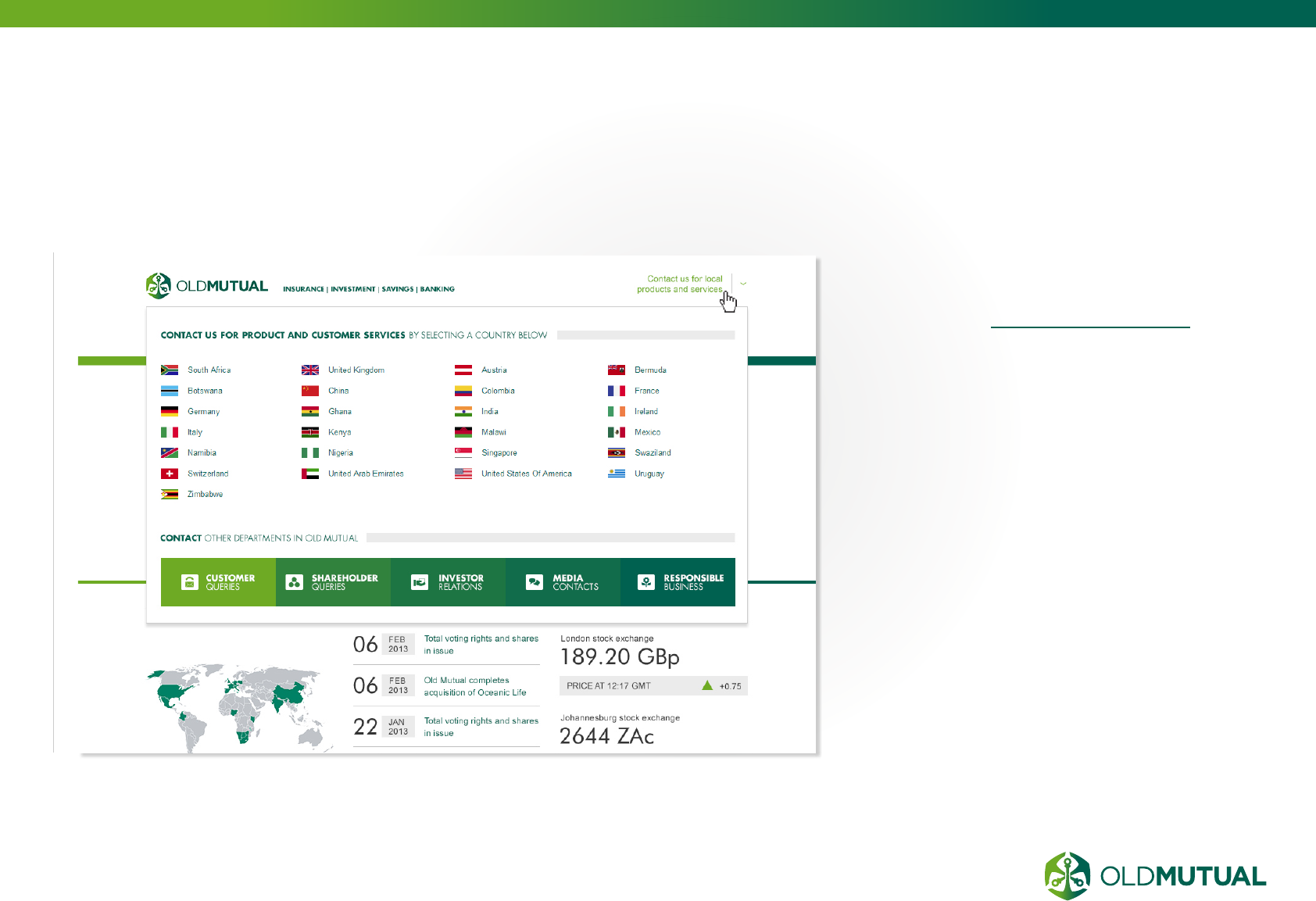Click the Italy flag icon
The width and height of the screenshot is (1316, 901).
[x=170, y=432]
